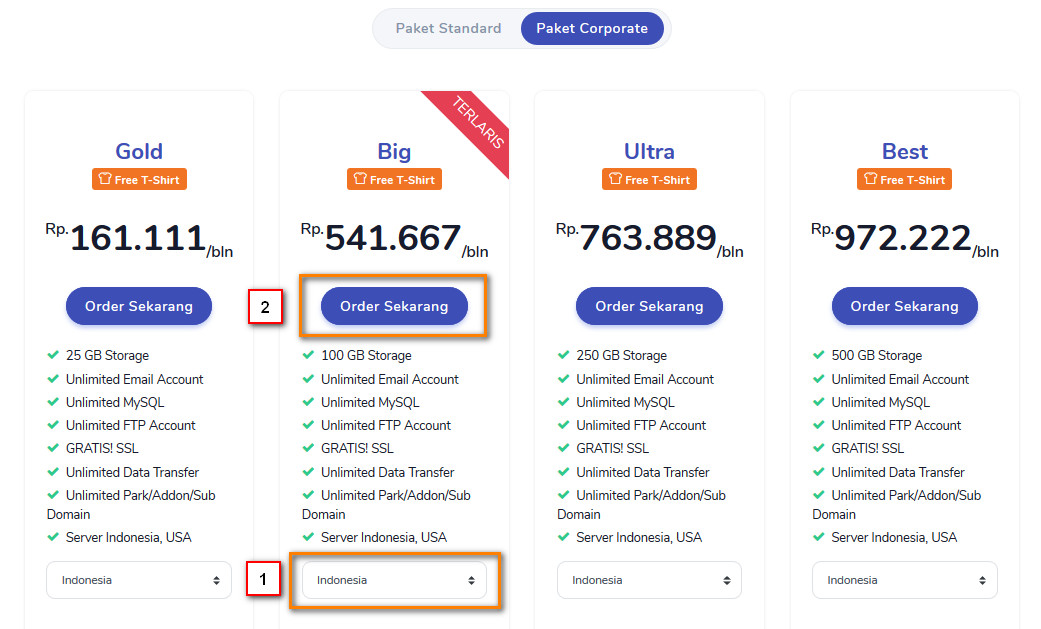This screenshot has width=1041, height=629.
Task: Click the checkmark beside 25 GB Storage
Action: pos(51,355)
